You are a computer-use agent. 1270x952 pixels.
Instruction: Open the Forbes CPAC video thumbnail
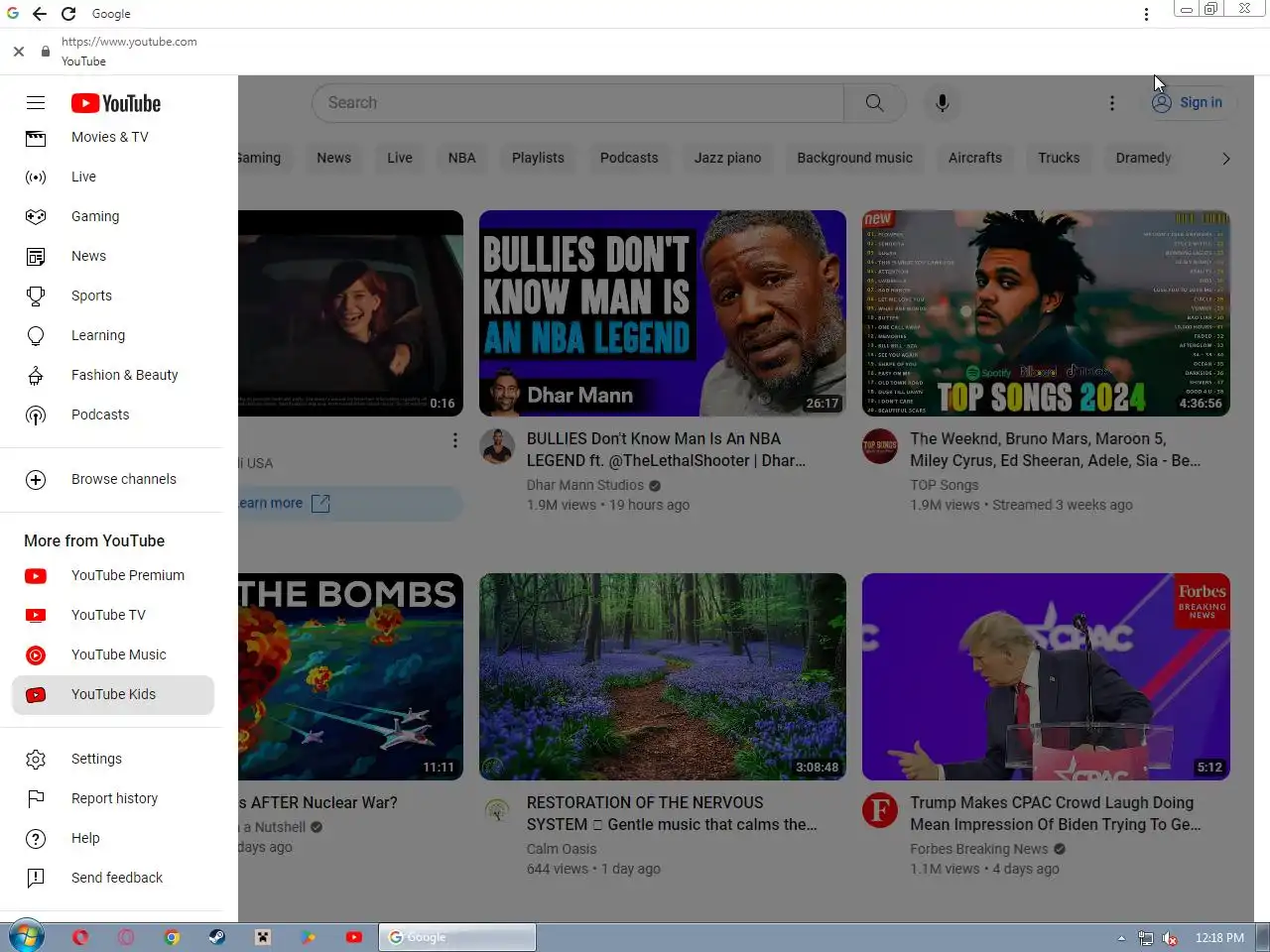[x=1046, y=677]
